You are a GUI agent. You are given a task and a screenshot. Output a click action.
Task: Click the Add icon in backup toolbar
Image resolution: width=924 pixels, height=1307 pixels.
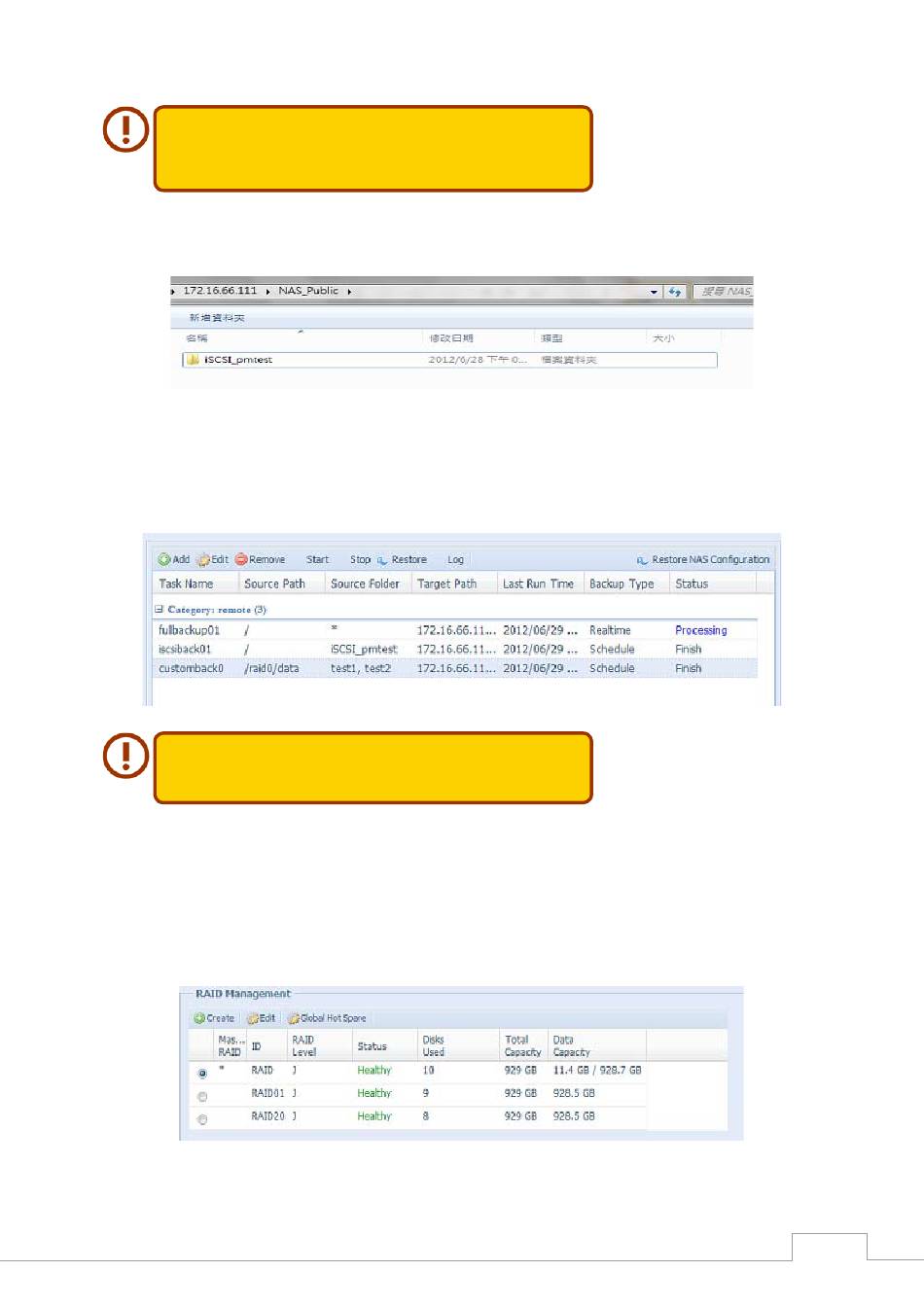(164, 560)
